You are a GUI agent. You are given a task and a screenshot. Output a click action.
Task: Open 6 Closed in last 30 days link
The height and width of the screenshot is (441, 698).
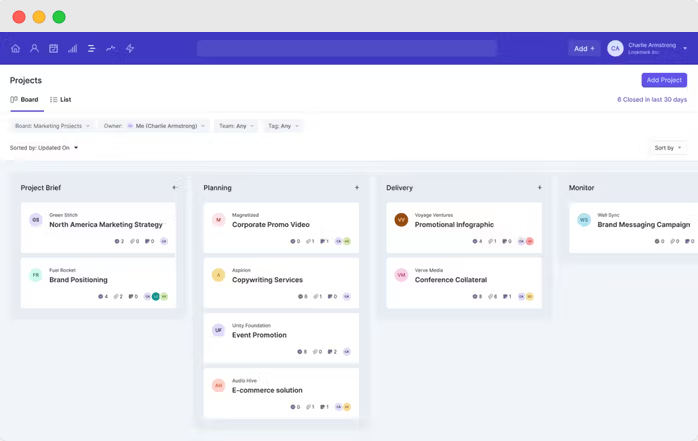652,100
